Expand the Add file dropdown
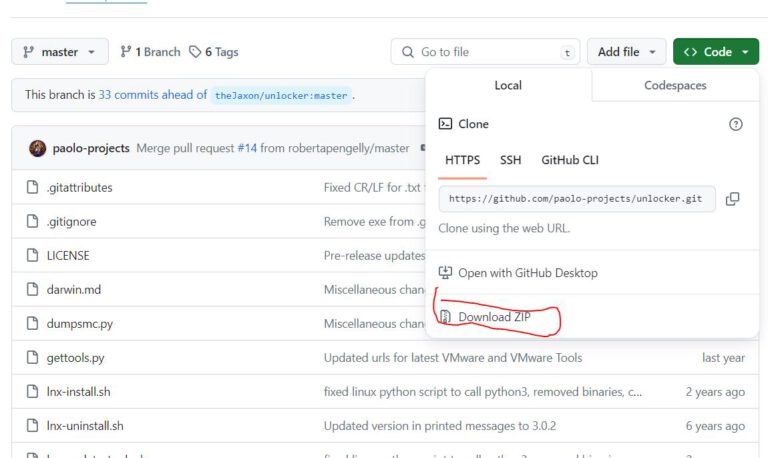768x458 pixels. 626,52
